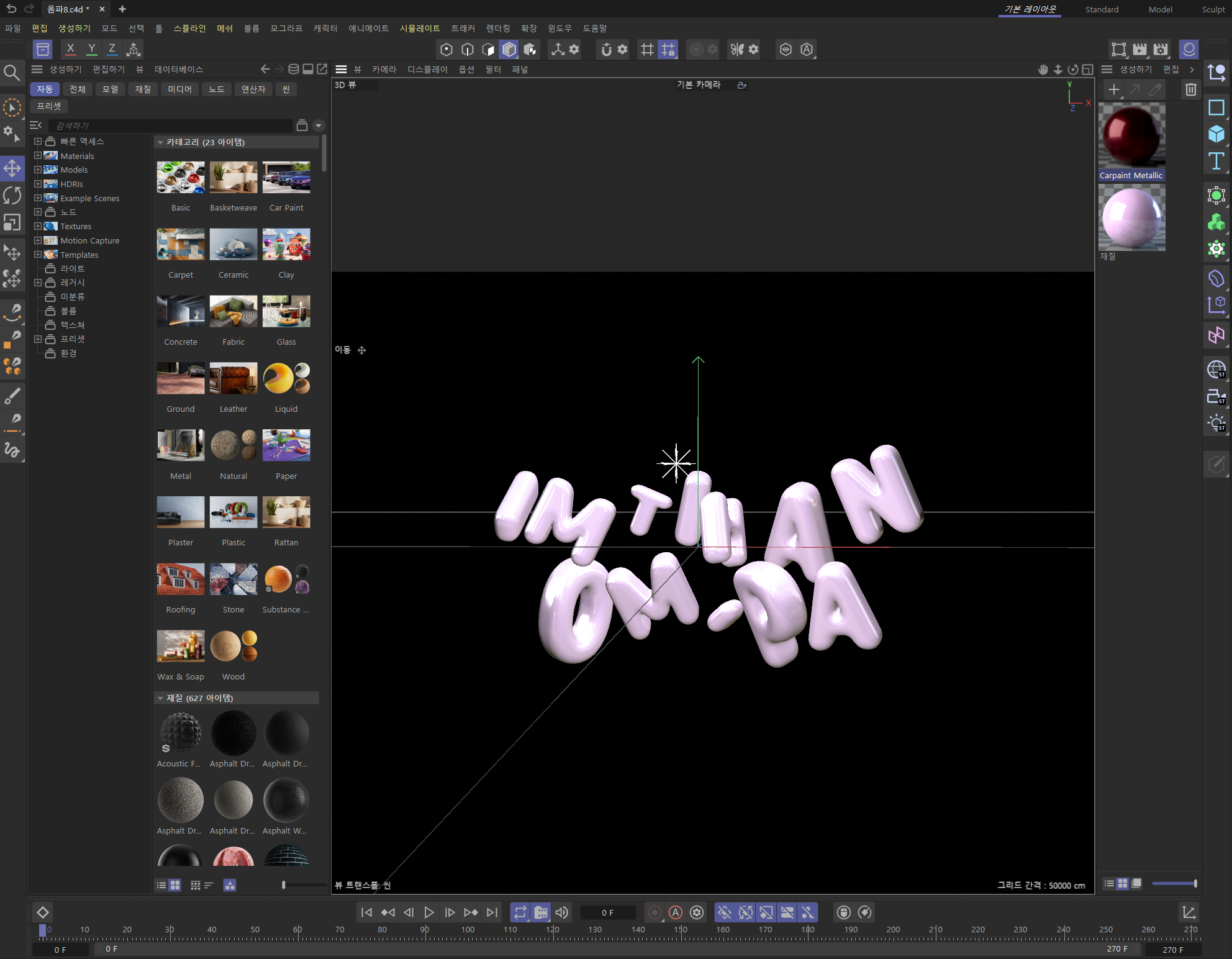Select the 노드 filter button
This screenshot has height=959, width=1232.
click(217, 89)
